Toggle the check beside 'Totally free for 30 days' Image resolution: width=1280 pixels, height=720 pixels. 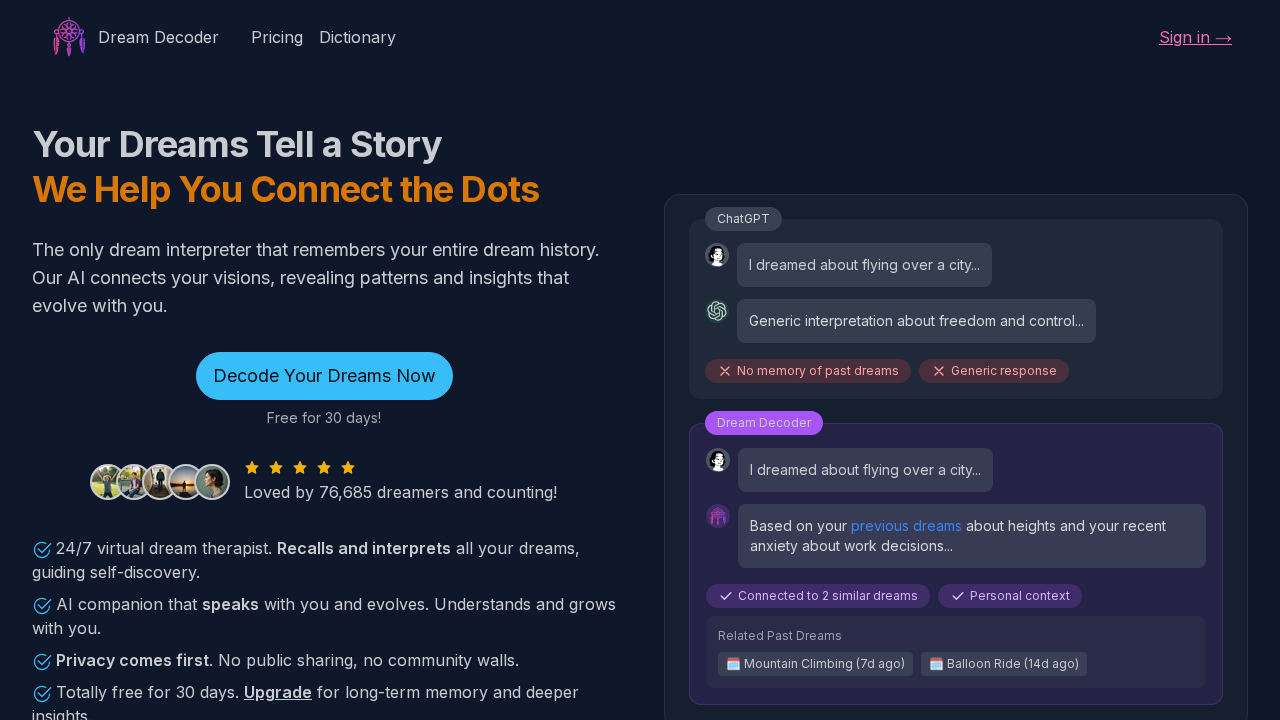[41, 693]
